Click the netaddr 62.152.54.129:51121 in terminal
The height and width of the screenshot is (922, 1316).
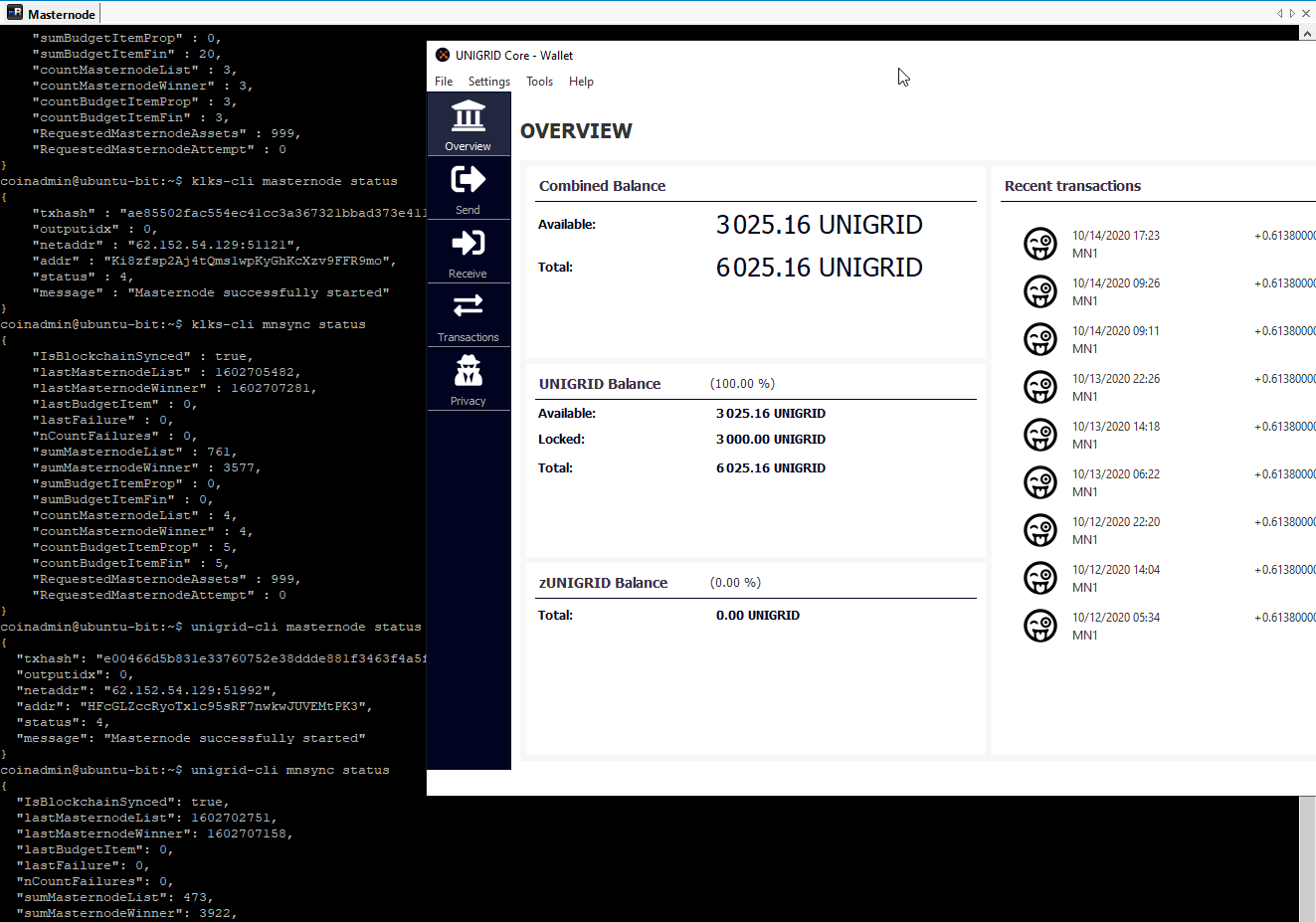pyautogui.click(x=211, y=246)
